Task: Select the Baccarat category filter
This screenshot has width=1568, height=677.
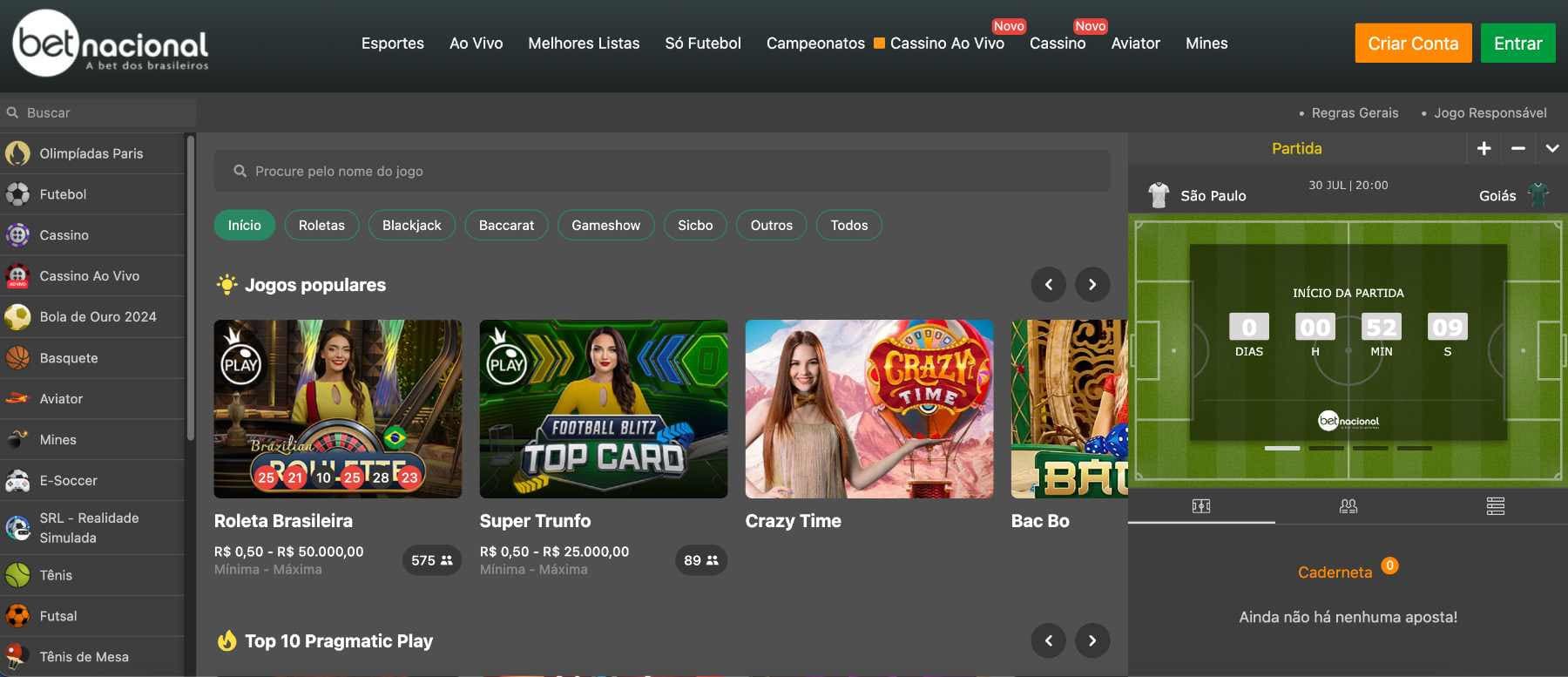Action: (x=506, y=225)
